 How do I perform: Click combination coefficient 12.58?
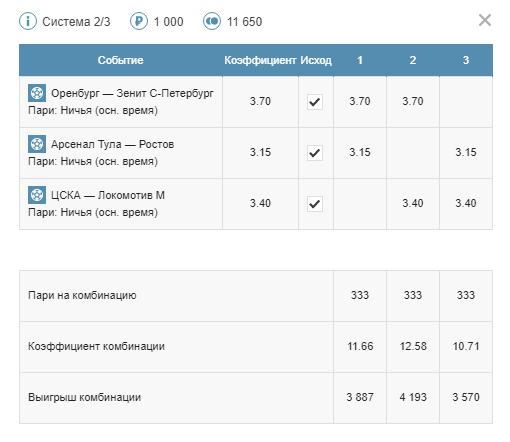point(413,346)
